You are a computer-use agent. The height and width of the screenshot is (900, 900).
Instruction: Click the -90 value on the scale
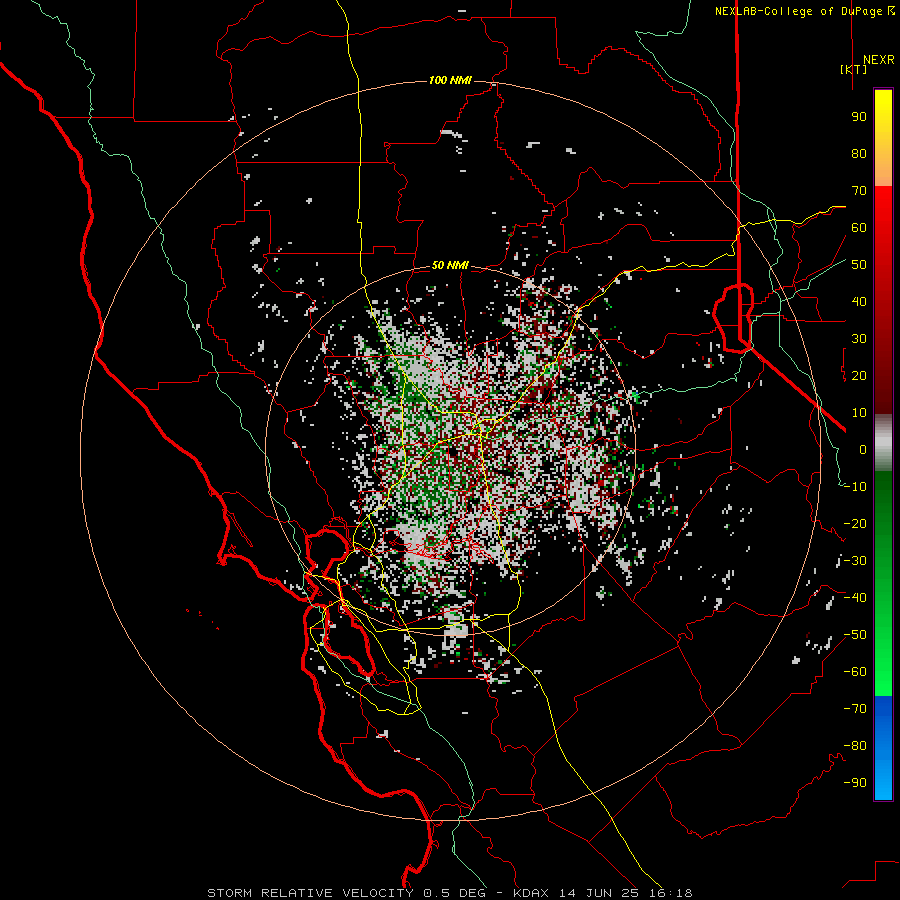855,783
